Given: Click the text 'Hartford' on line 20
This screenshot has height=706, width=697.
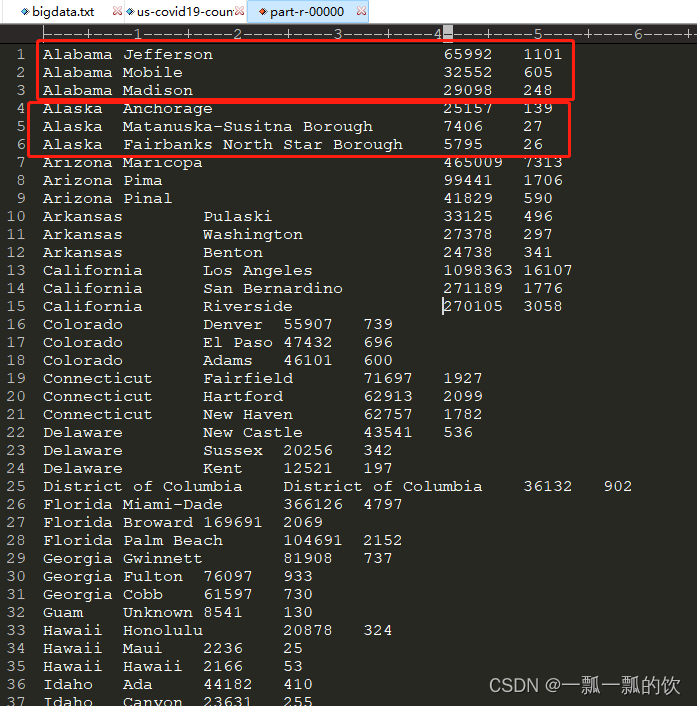Looking at the screenshot, I should 243,397.
